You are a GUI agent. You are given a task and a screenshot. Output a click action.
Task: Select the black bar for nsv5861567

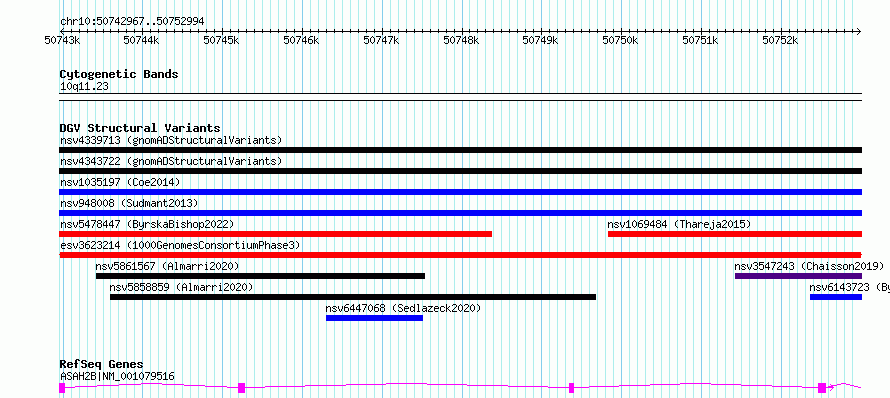(261, 276)
